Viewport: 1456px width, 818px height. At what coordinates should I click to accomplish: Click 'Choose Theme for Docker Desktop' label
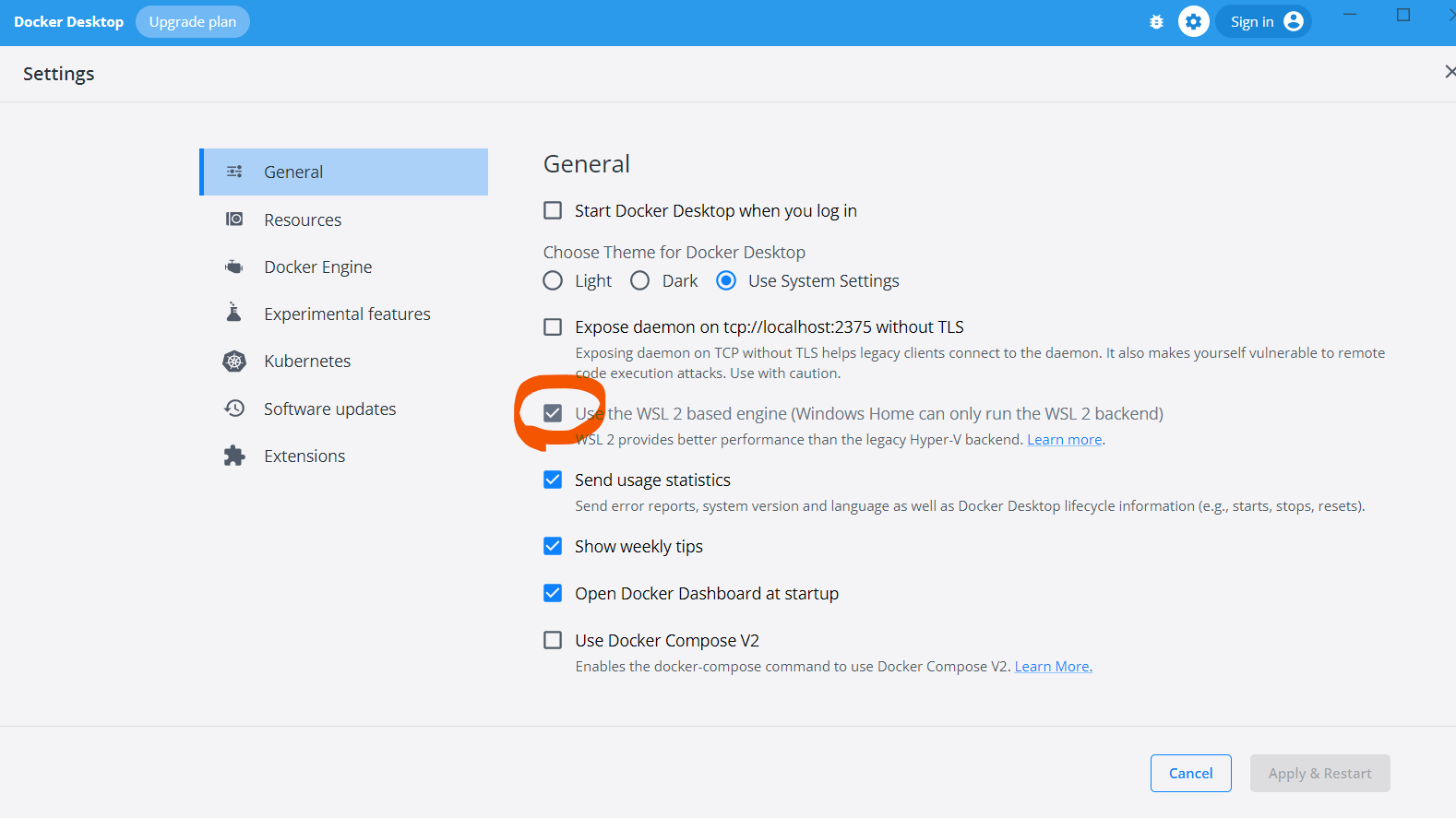674,252
